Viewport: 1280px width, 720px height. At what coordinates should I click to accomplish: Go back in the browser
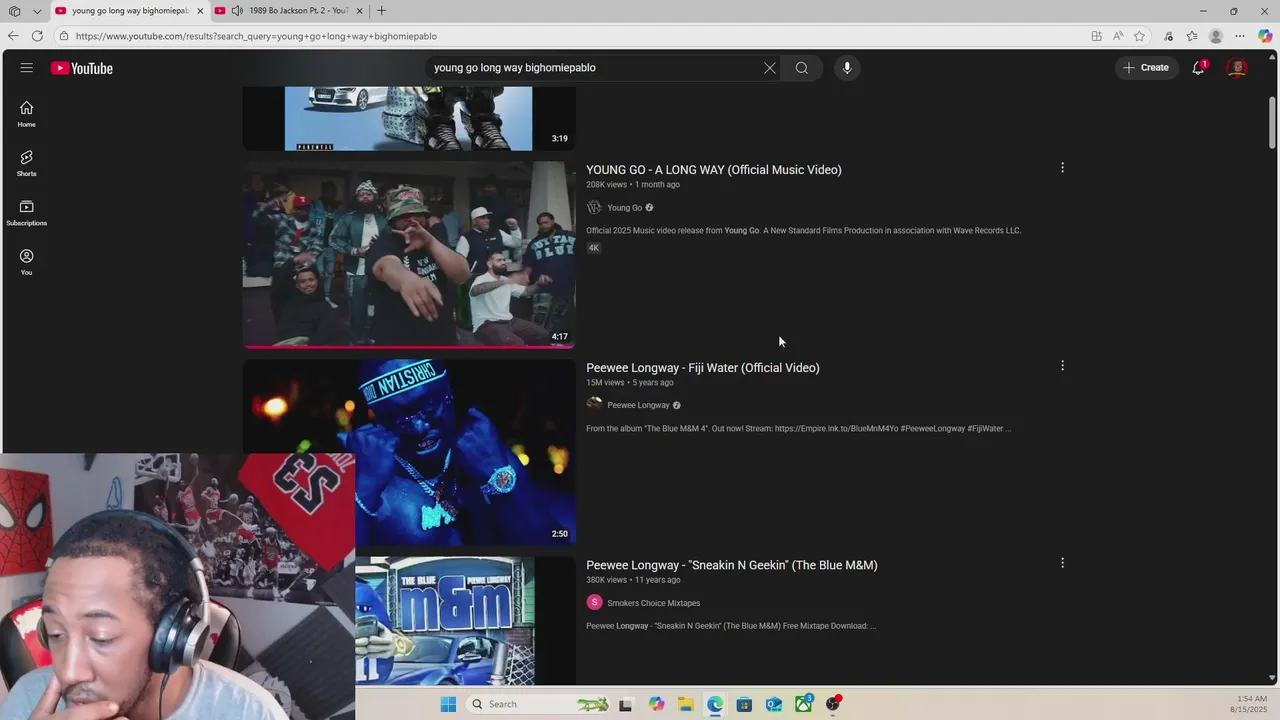pyautogui.click(x=13, y=36)
